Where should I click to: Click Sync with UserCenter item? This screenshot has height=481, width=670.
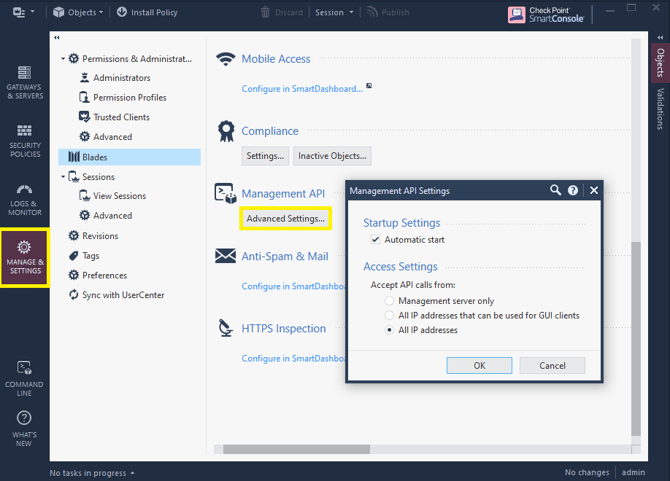pyautogui.click(x=124, y=295)
